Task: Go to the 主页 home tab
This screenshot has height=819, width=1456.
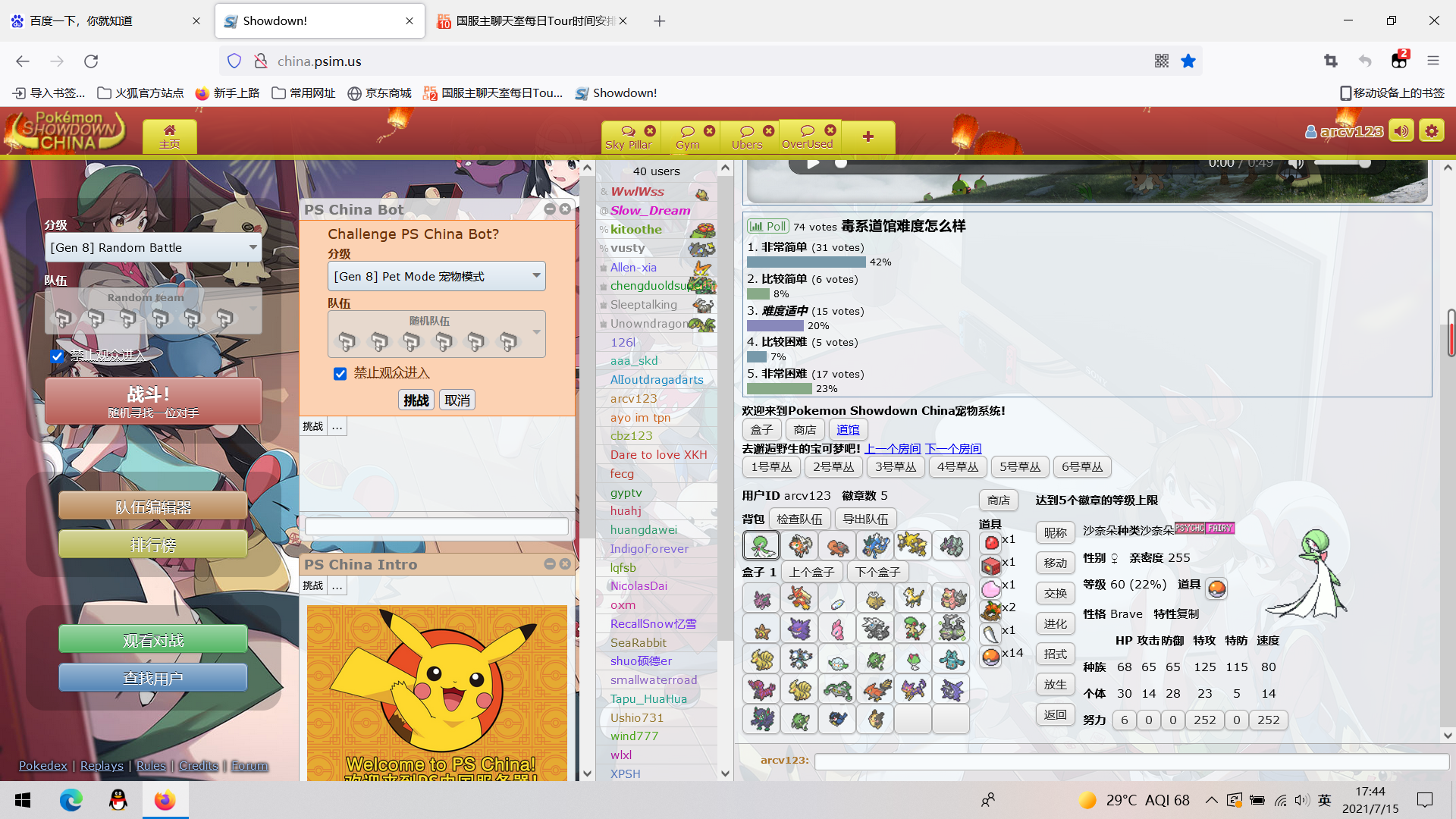Action: click(170, 136)
